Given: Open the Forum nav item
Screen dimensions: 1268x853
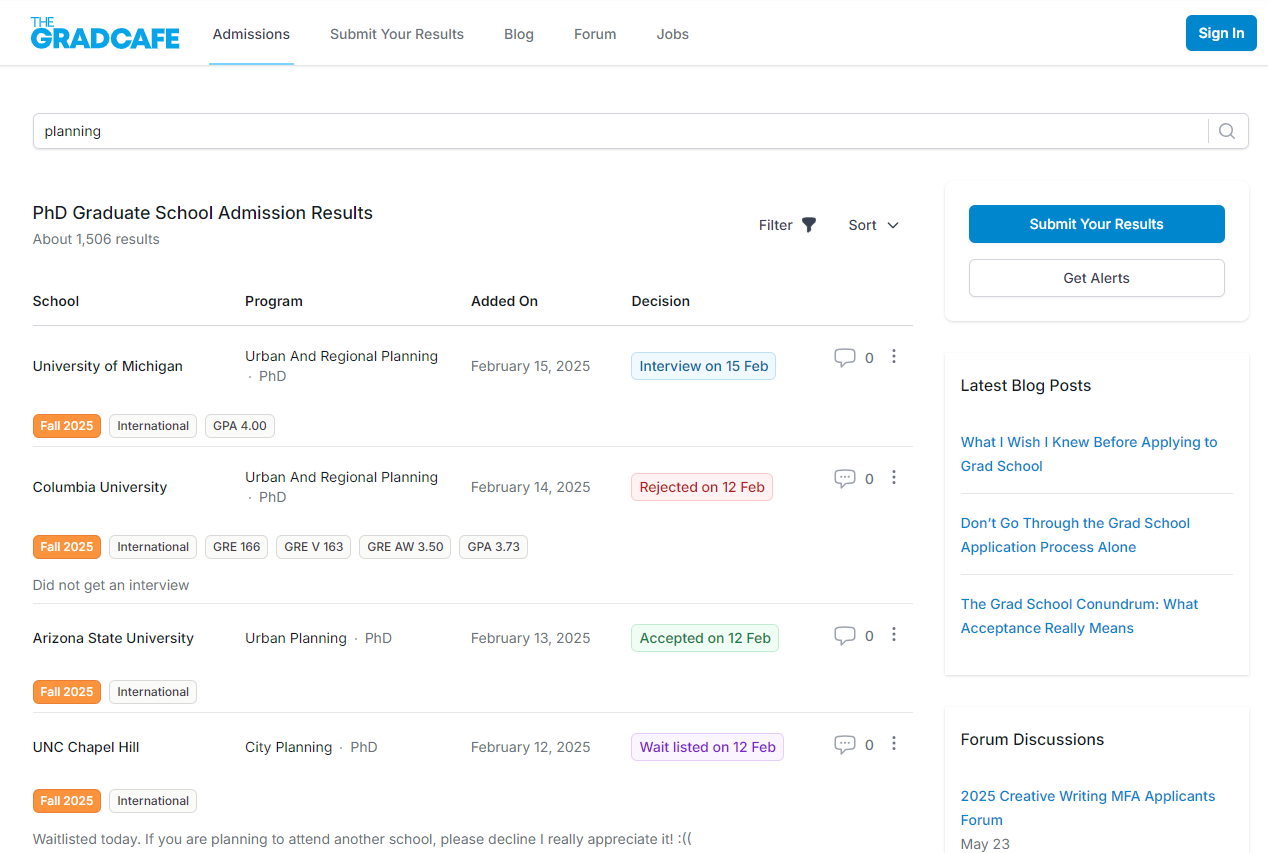Looking at the screenshot, I should pyautogui.click(x=595, y=34).
